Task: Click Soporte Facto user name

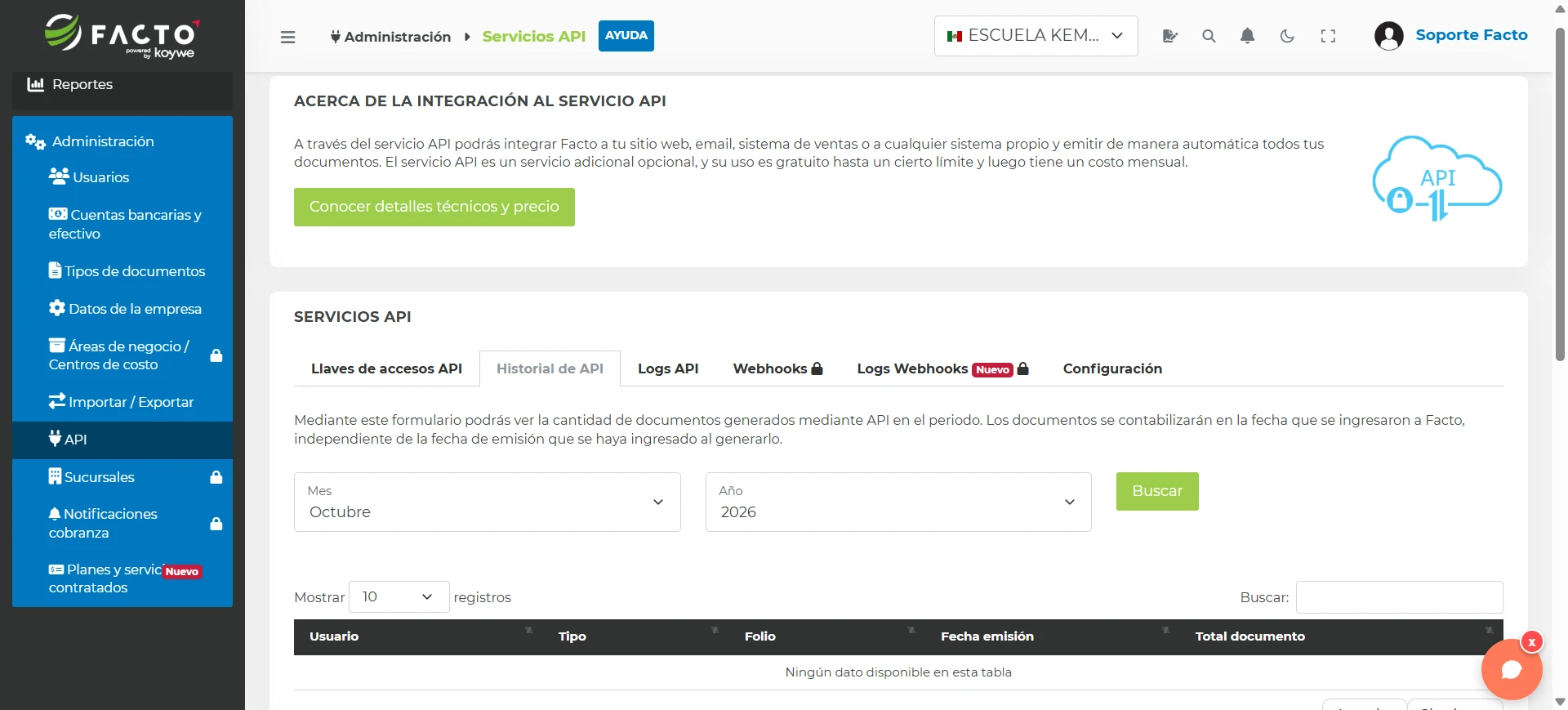Action: [1472, 35]
